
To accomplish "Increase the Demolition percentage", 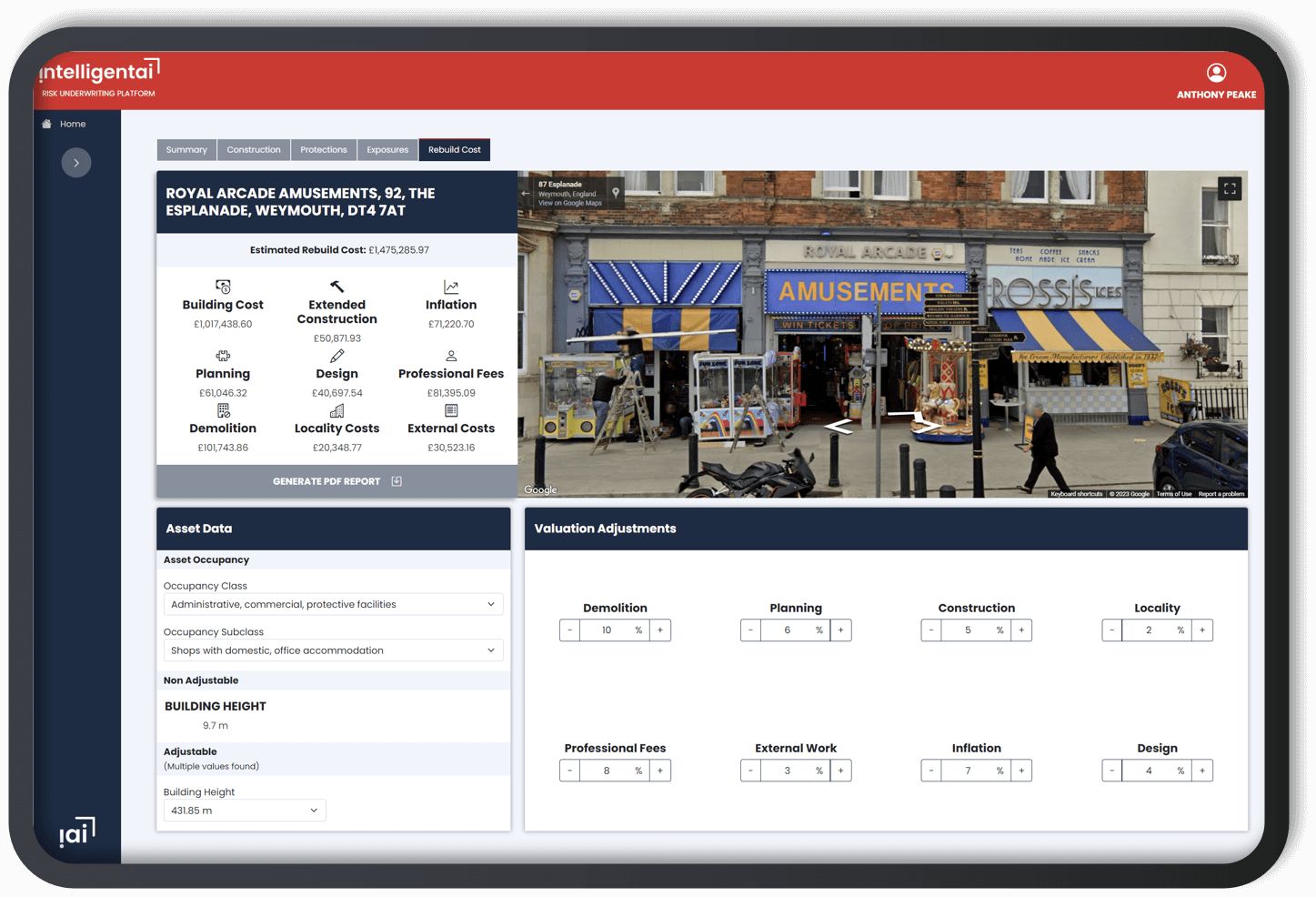I will click(660, 630).
